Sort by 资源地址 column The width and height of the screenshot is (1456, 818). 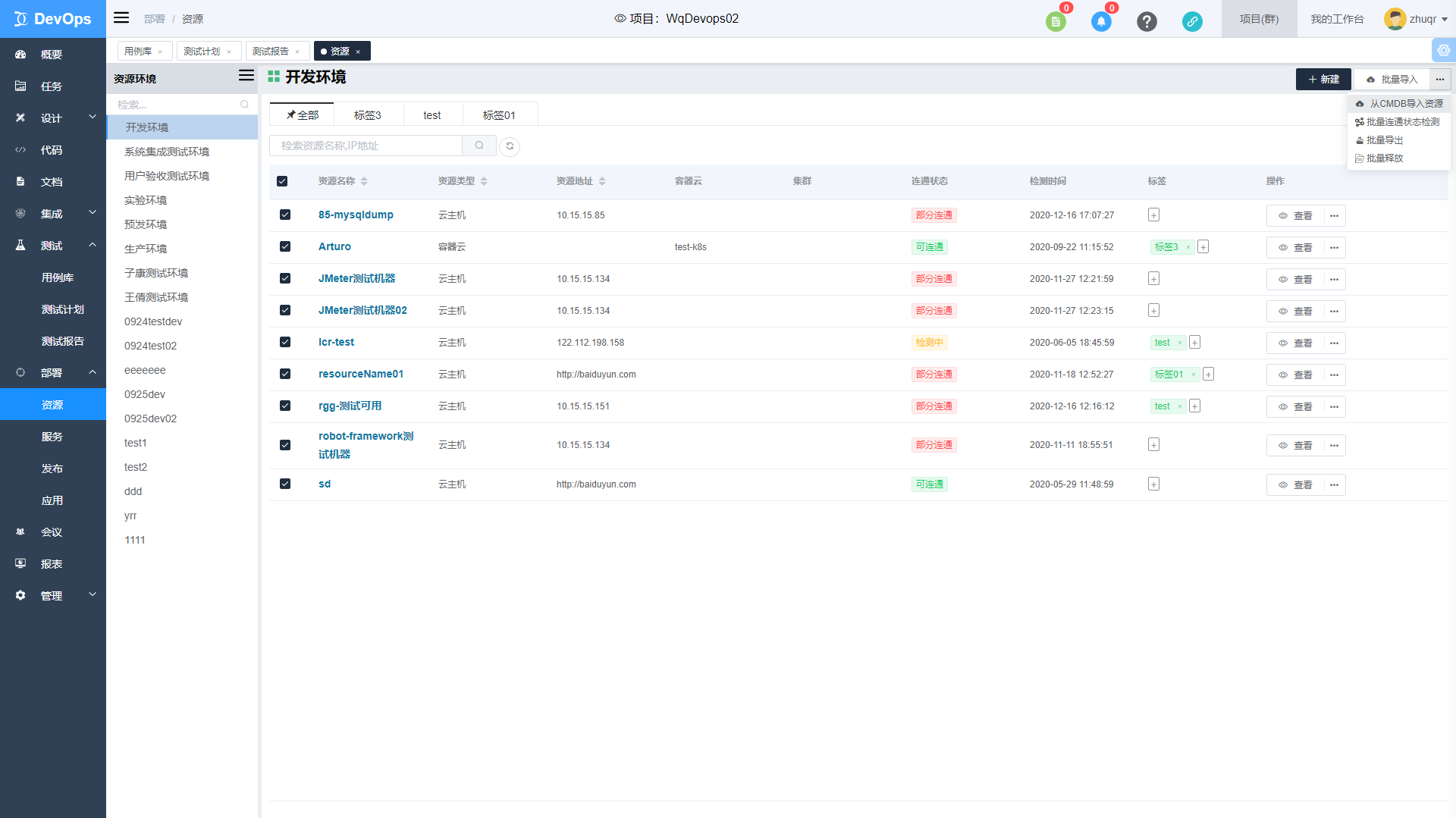[602, 181]
